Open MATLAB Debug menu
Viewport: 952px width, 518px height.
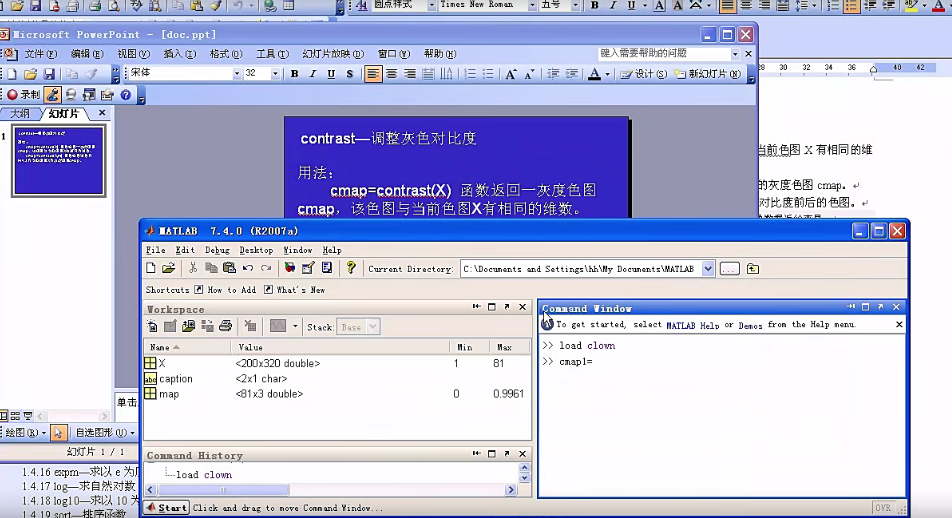click(217, 250)
